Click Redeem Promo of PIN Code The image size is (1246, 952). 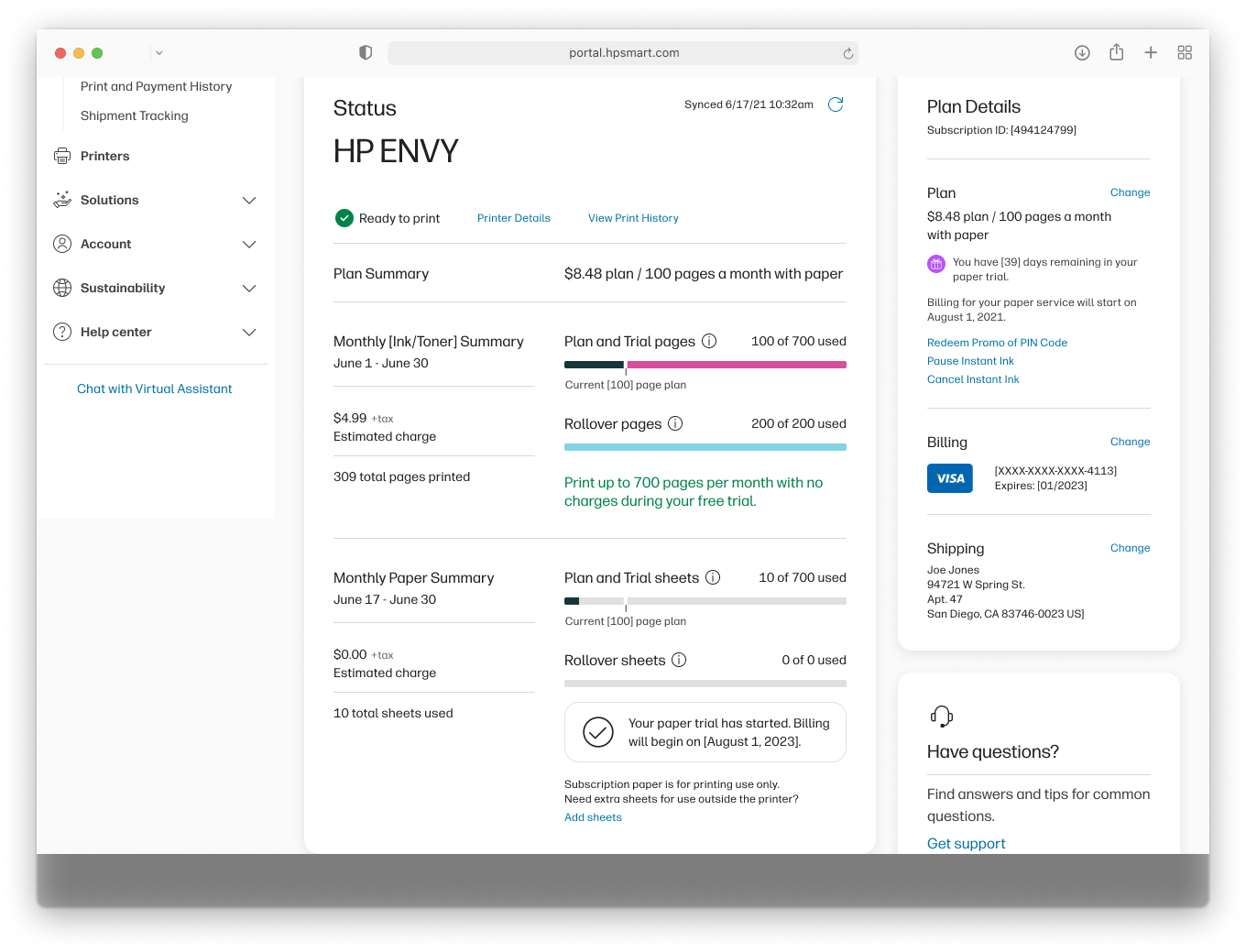point(997,343)
